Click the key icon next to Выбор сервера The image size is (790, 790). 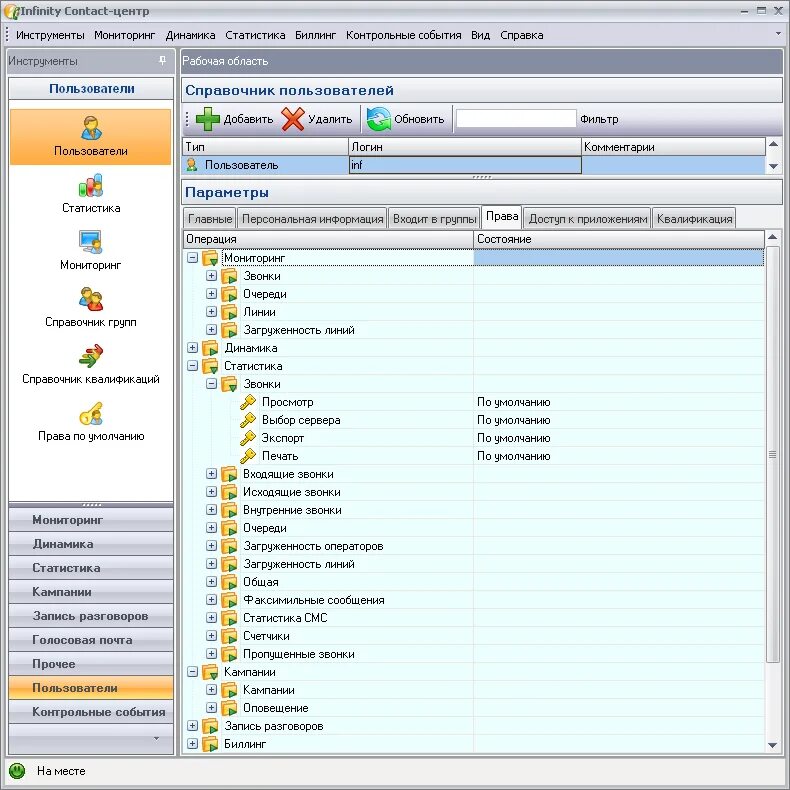(x=247, y=420)
